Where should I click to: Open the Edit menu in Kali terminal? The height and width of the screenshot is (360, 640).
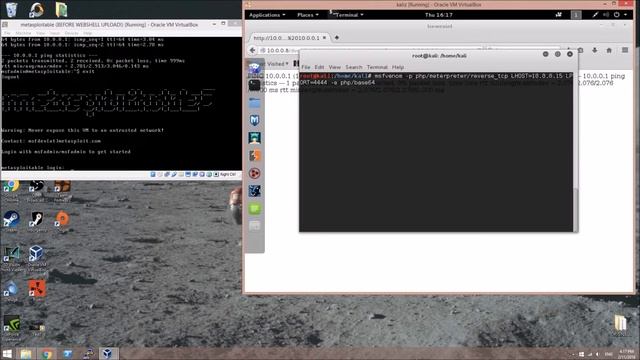319,67
